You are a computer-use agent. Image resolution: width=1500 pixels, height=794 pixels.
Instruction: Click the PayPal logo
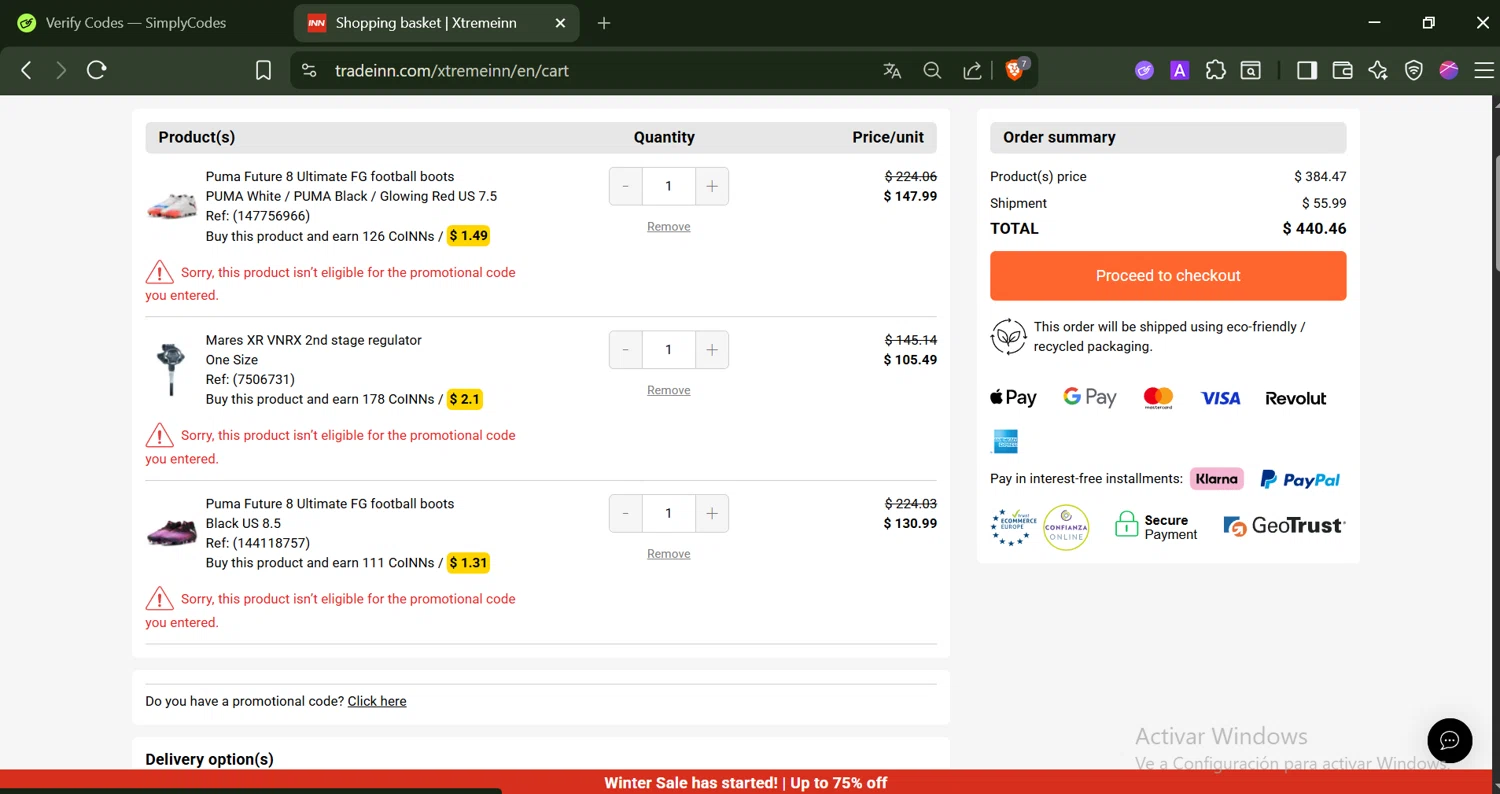(x=1300, y=480)
